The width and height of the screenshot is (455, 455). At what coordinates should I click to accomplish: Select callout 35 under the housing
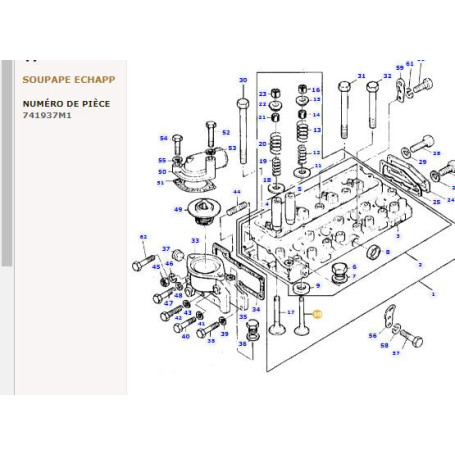tap(243, 317)
